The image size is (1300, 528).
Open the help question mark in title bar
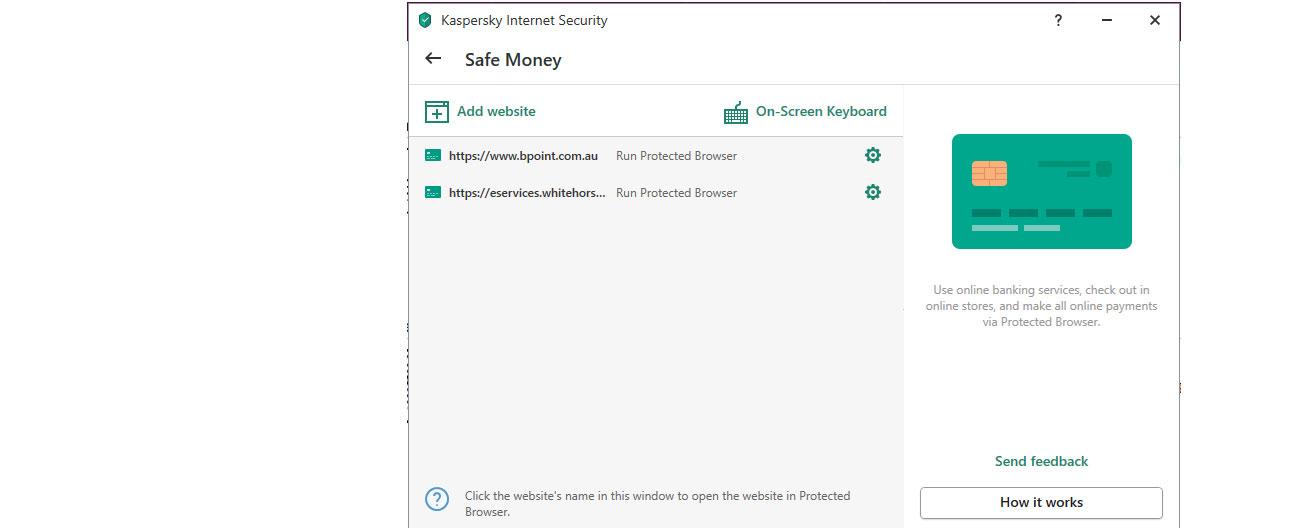(x=1058, y=20)
